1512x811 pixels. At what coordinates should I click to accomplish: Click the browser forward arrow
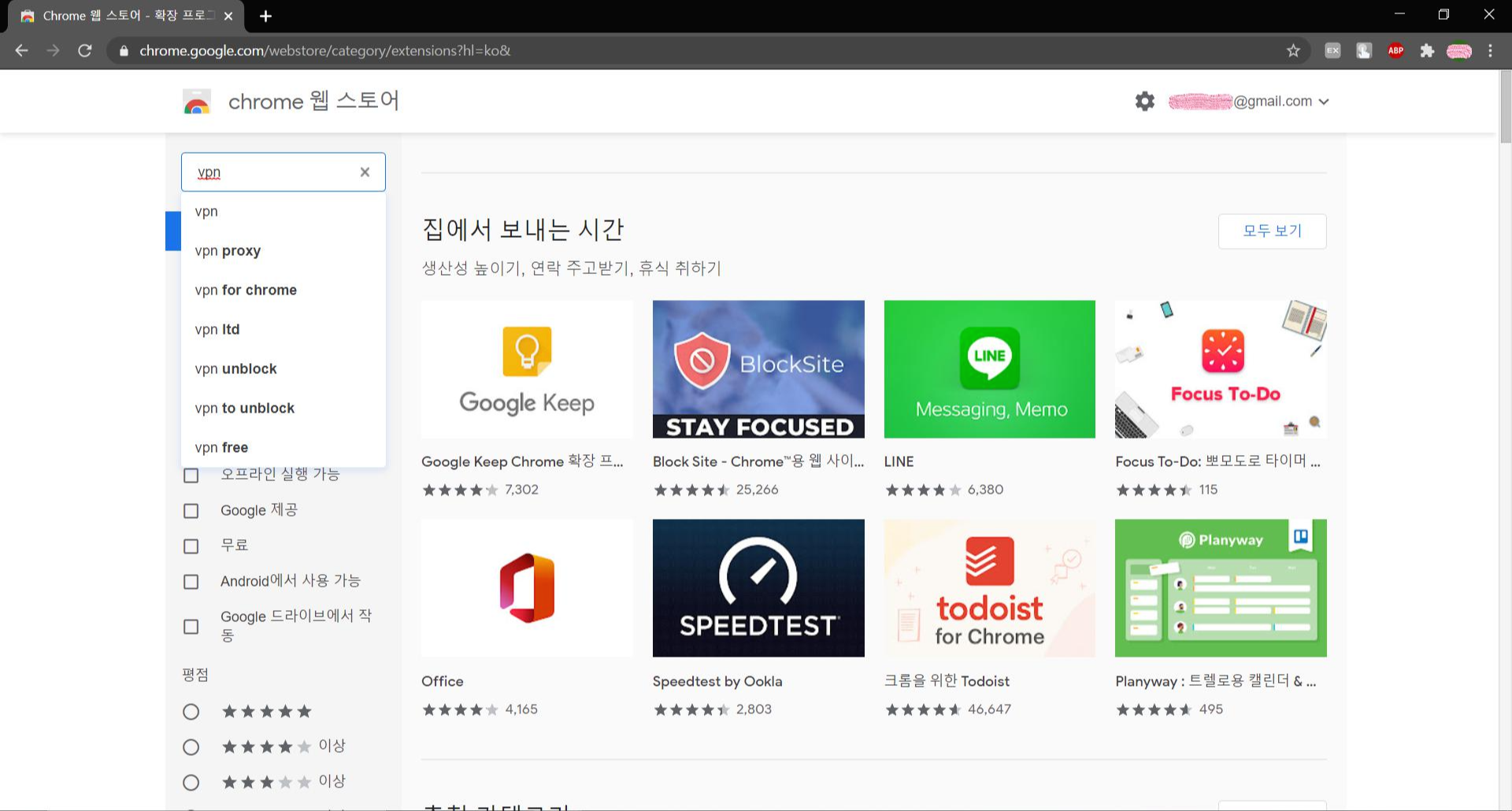tap(53, 50)
